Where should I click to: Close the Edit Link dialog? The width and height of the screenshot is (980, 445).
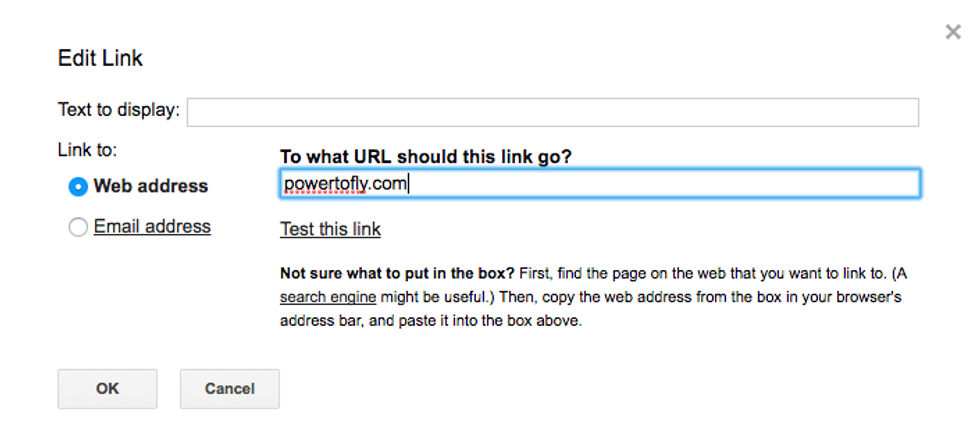pos(953,33)
